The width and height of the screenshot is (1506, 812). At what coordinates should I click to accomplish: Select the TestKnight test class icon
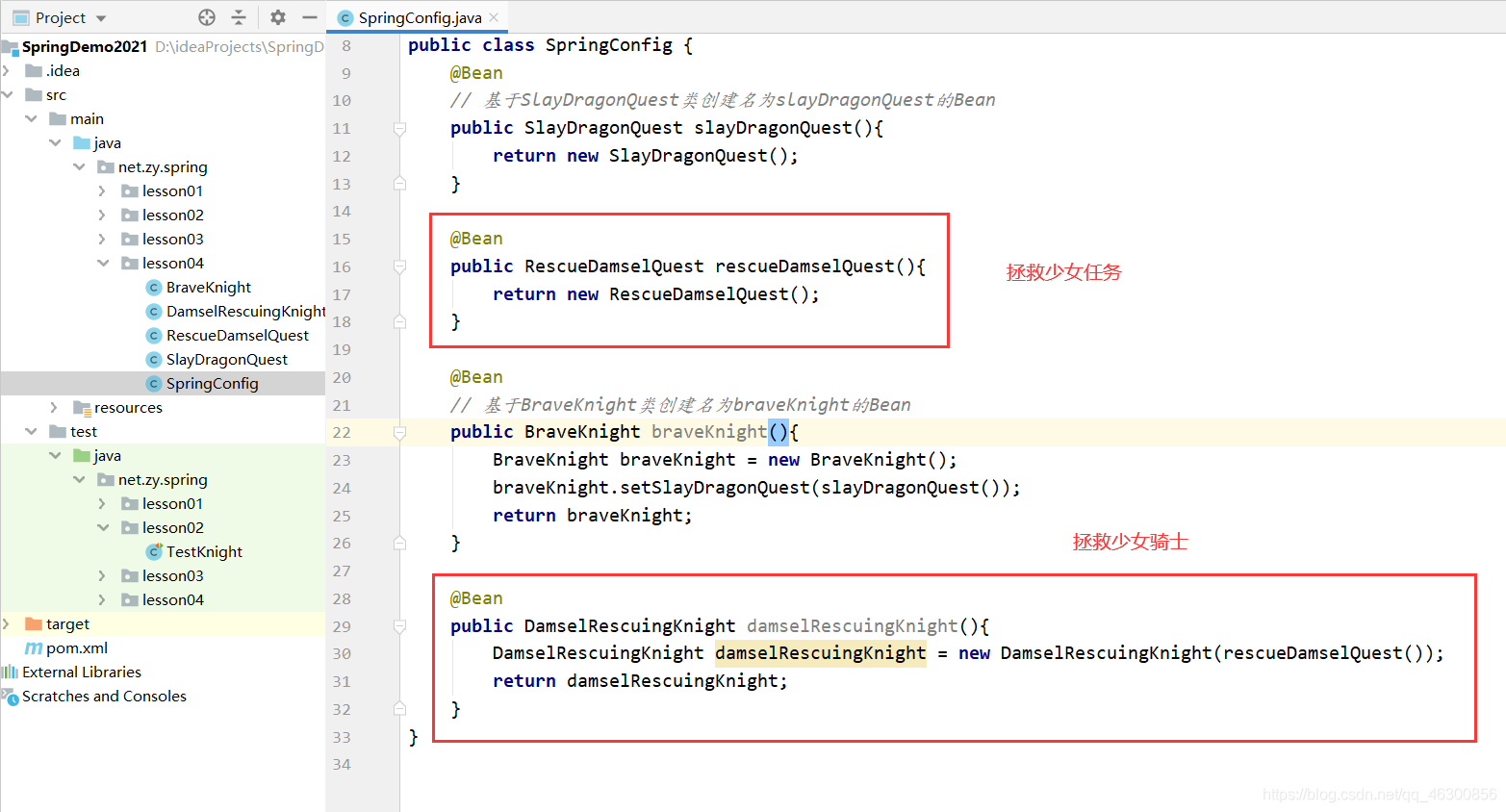click(153, 551)
